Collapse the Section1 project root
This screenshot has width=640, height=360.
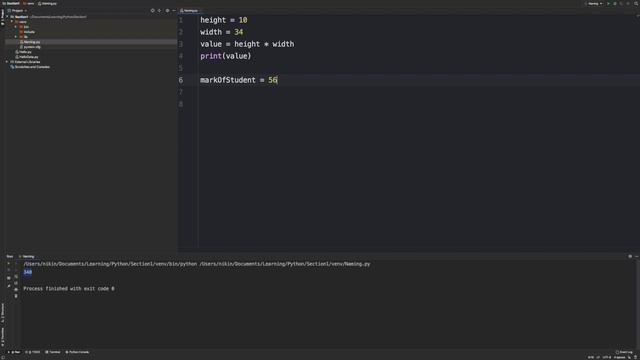tap(7, 17)
